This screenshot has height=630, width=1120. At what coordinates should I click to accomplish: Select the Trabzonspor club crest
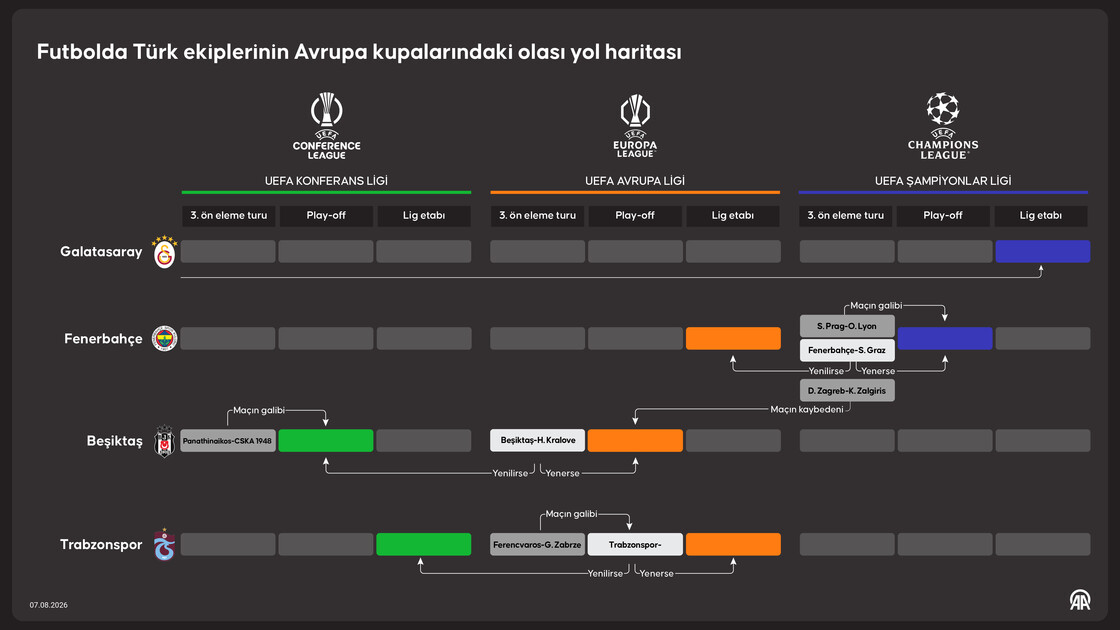point(164,544)
